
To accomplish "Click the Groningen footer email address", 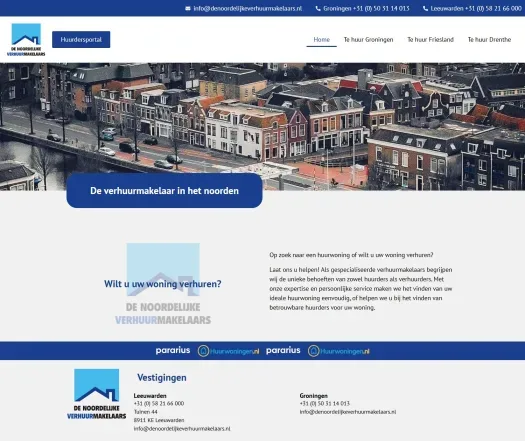I will pyautogui.click(x=348, y=412).
